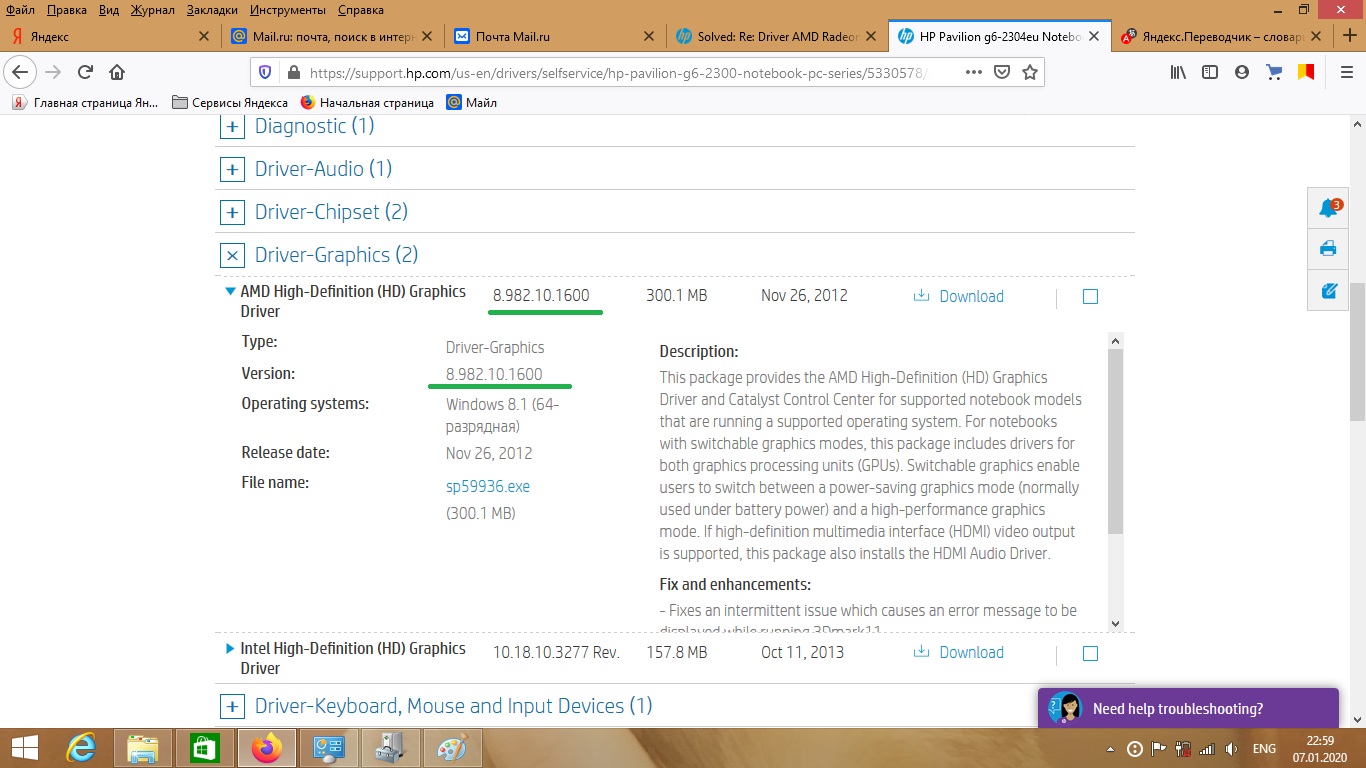Expand the Driver-Chipset (2) section

tap(232, 212)
